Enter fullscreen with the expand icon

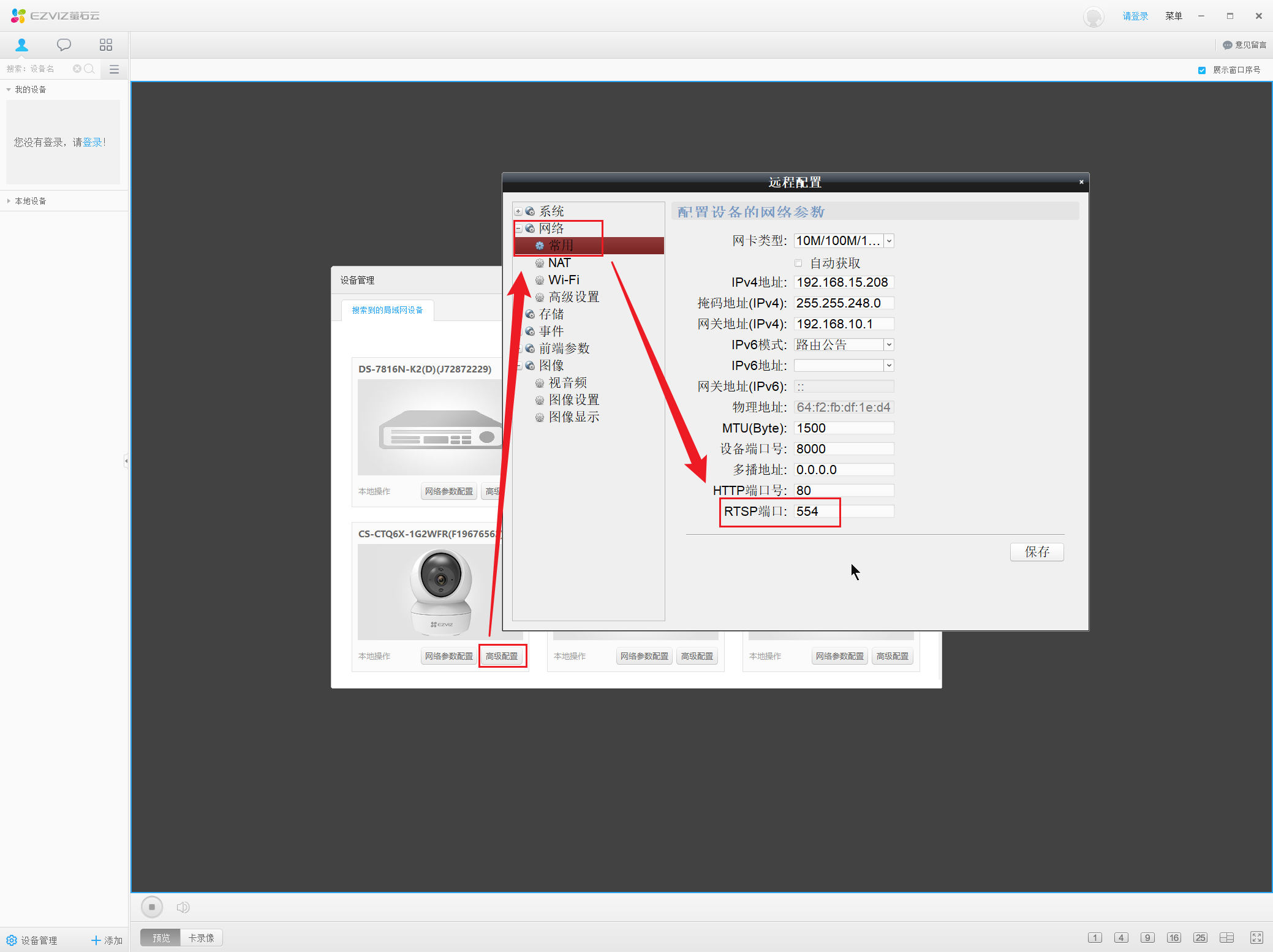pos(1256,938)
